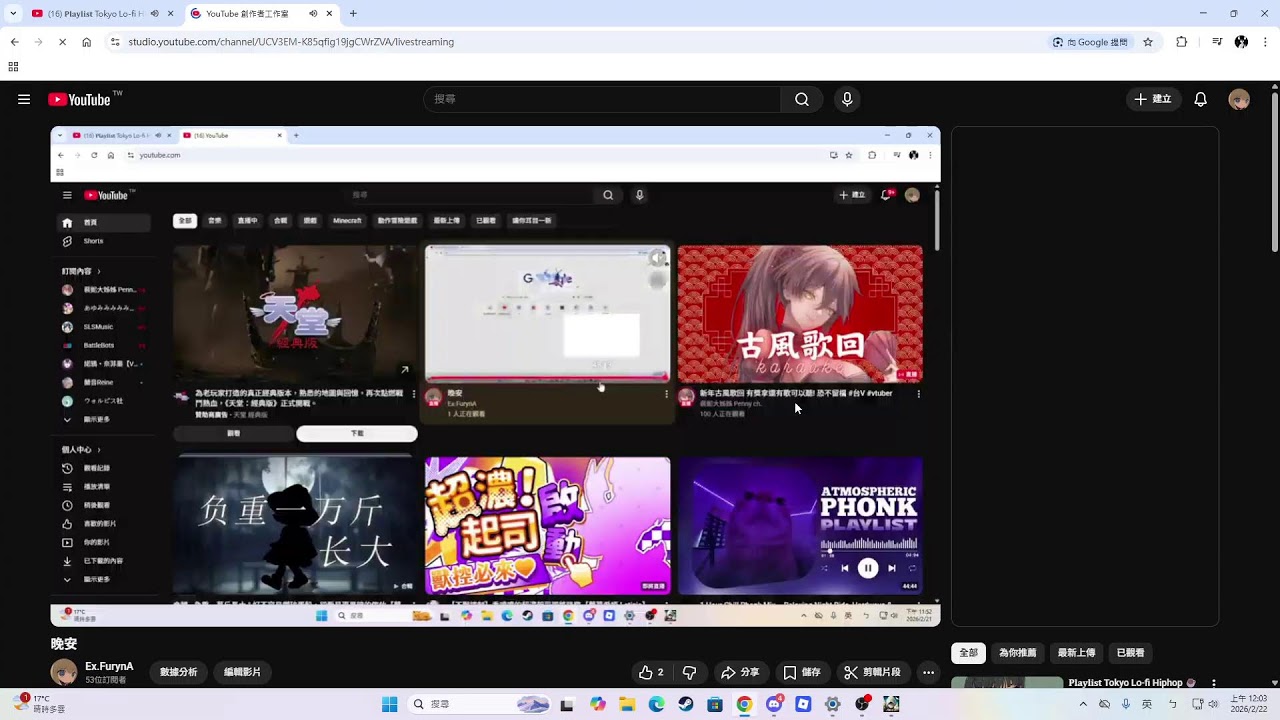Open options menu for Playlist Tokyo Lo-fi Hiphop
Viewport: 1280px width, 720px height.
pyautogui.click(x=1214, y=683)
